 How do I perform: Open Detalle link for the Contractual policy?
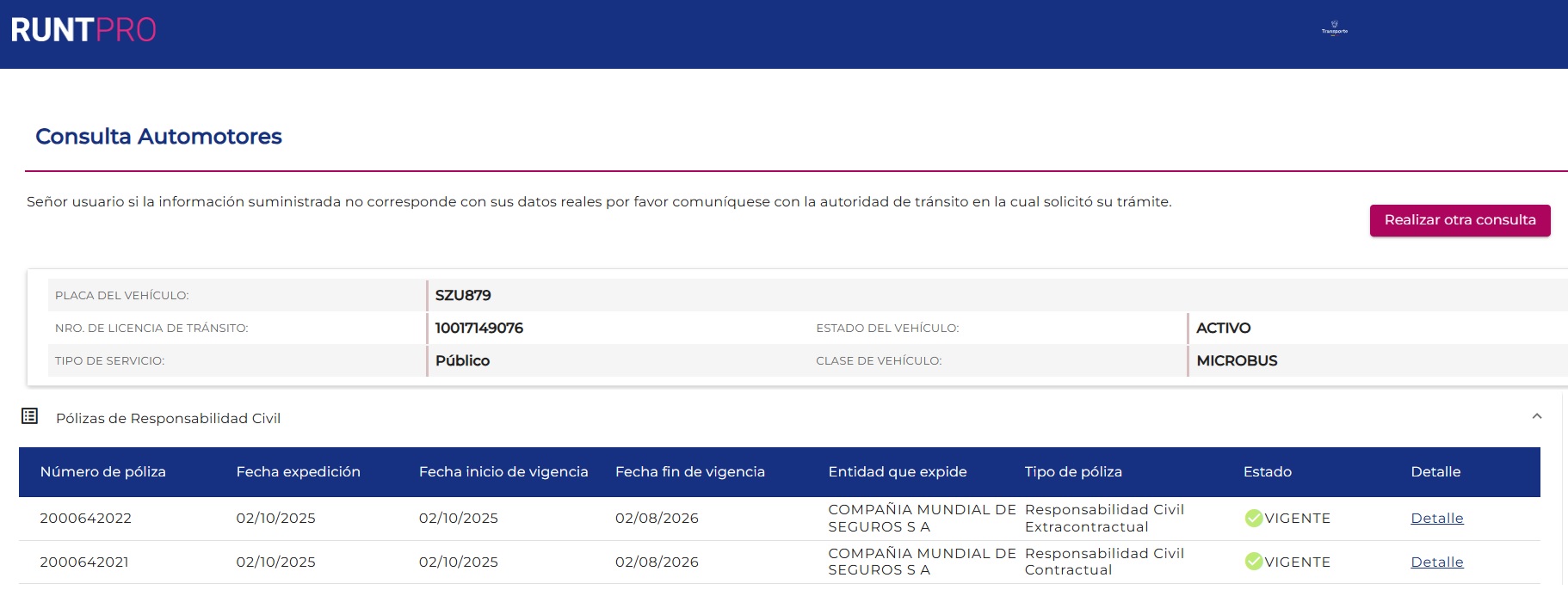point(1436,562)
